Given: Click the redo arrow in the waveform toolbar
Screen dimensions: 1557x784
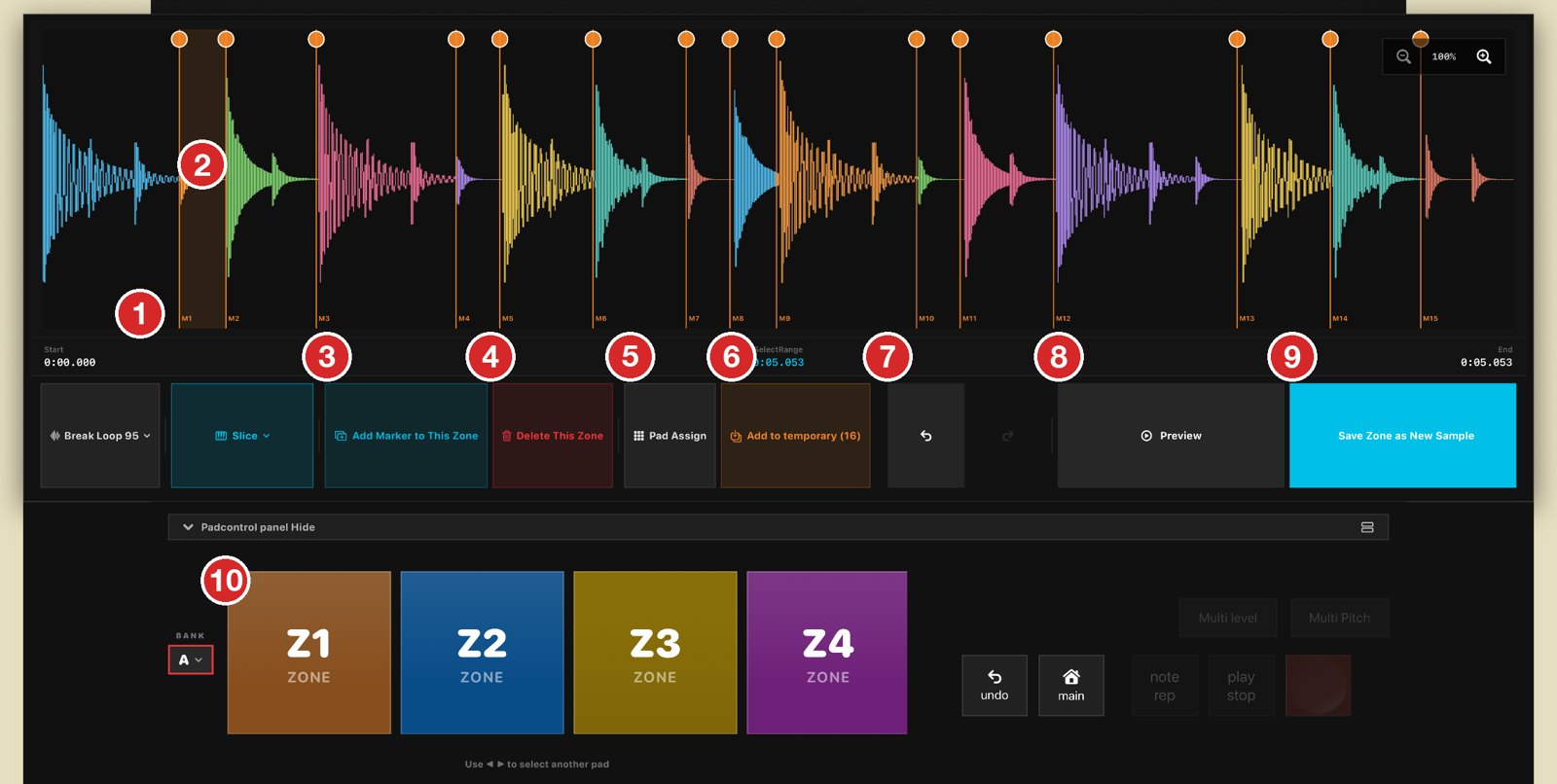Looking at the screenshot, I should coord(1008,436).
